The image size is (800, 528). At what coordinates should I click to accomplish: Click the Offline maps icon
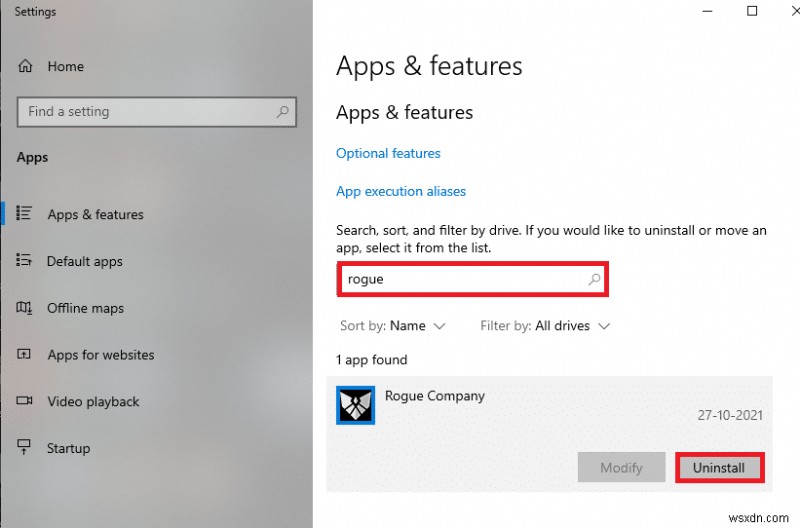pyautogui.click(x=25, y=308)
